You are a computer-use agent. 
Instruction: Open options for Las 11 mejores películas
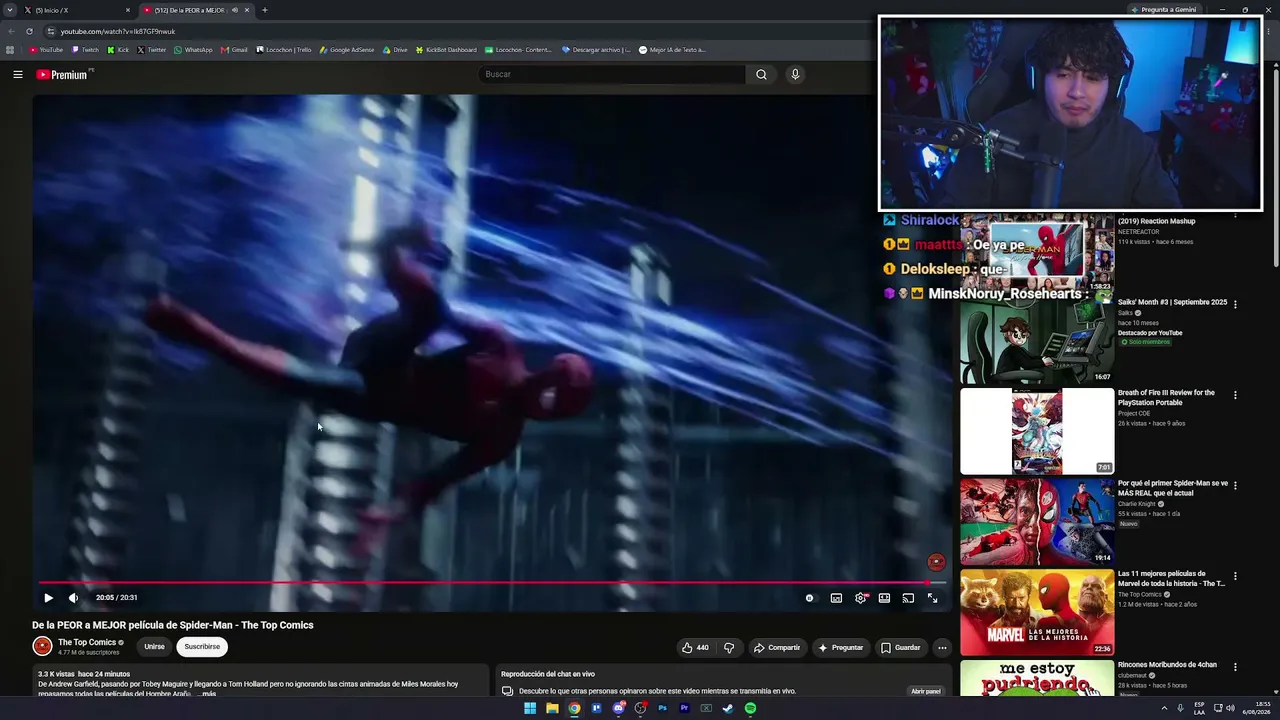[1235, 576]
